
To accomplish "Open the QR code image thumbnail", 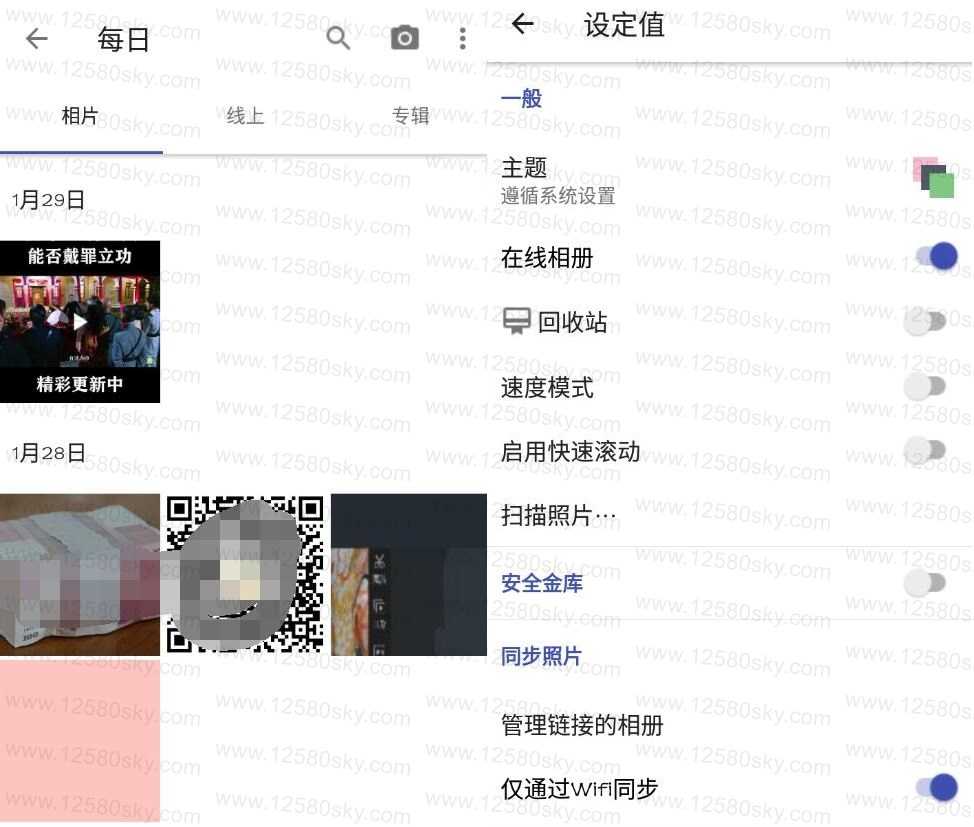I will point(245,575).
